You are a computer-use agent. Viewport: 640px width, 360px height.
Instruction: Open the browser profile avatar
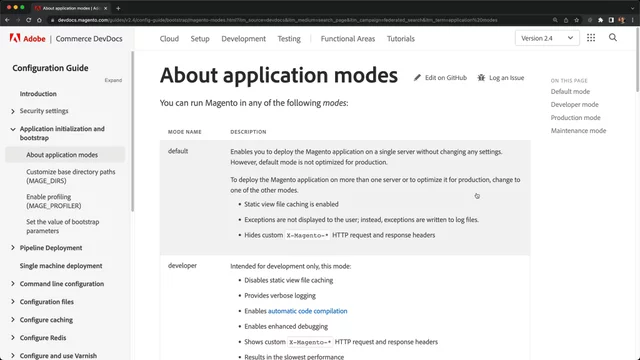(x=622, y=20)
